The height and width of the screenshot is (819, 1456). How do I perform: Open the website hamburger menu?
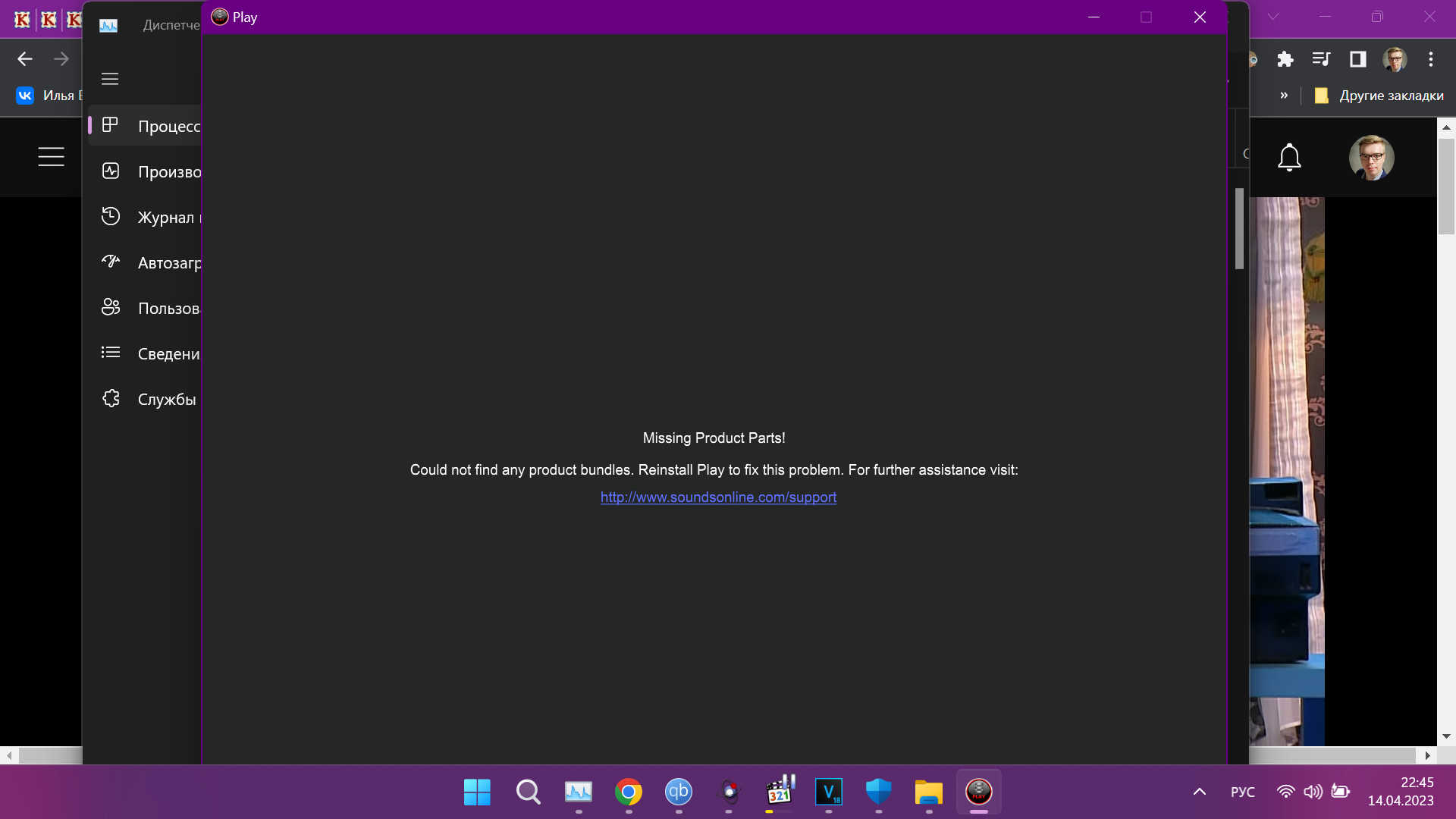click(51, 157)
